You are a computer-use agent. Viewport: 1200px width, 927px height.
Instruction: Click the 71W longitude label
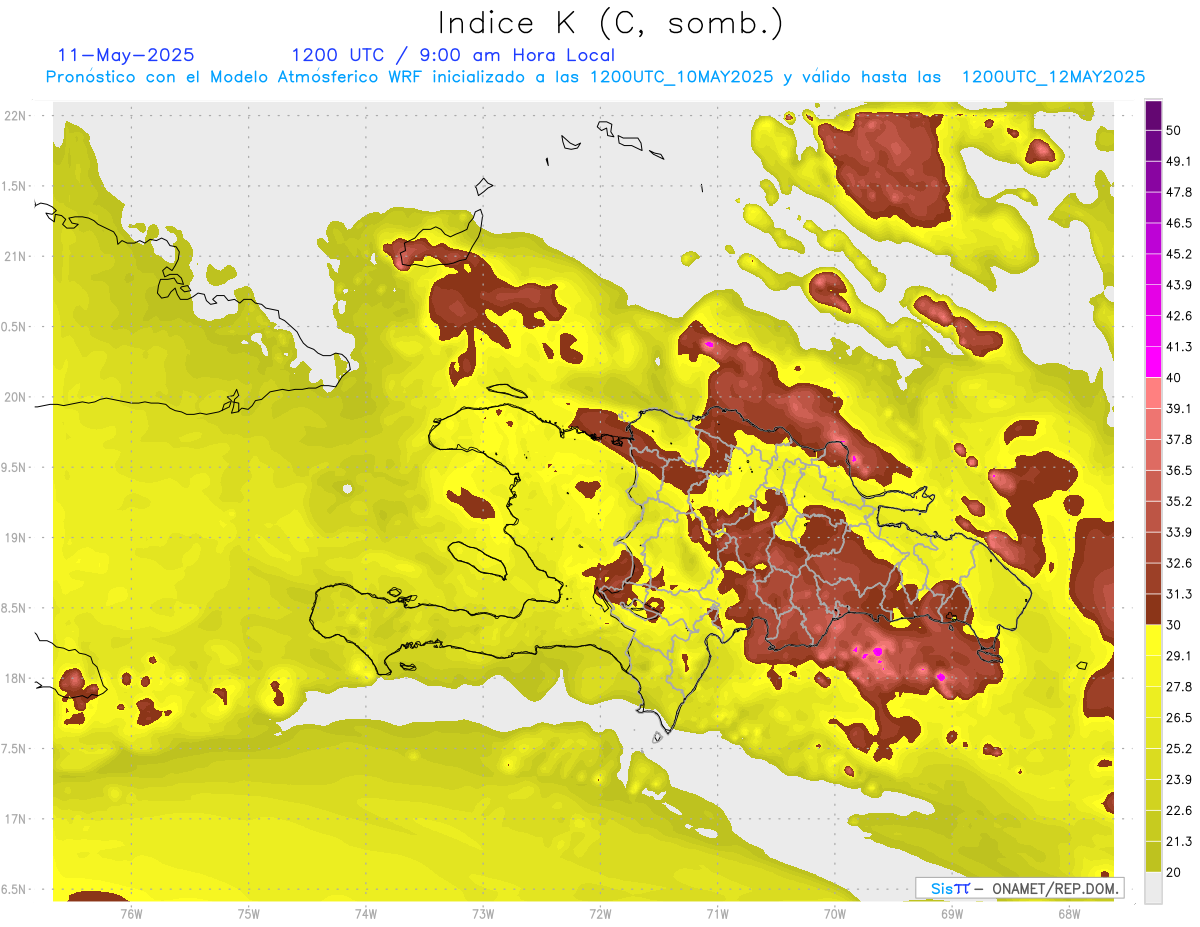[x=717, y=912]
